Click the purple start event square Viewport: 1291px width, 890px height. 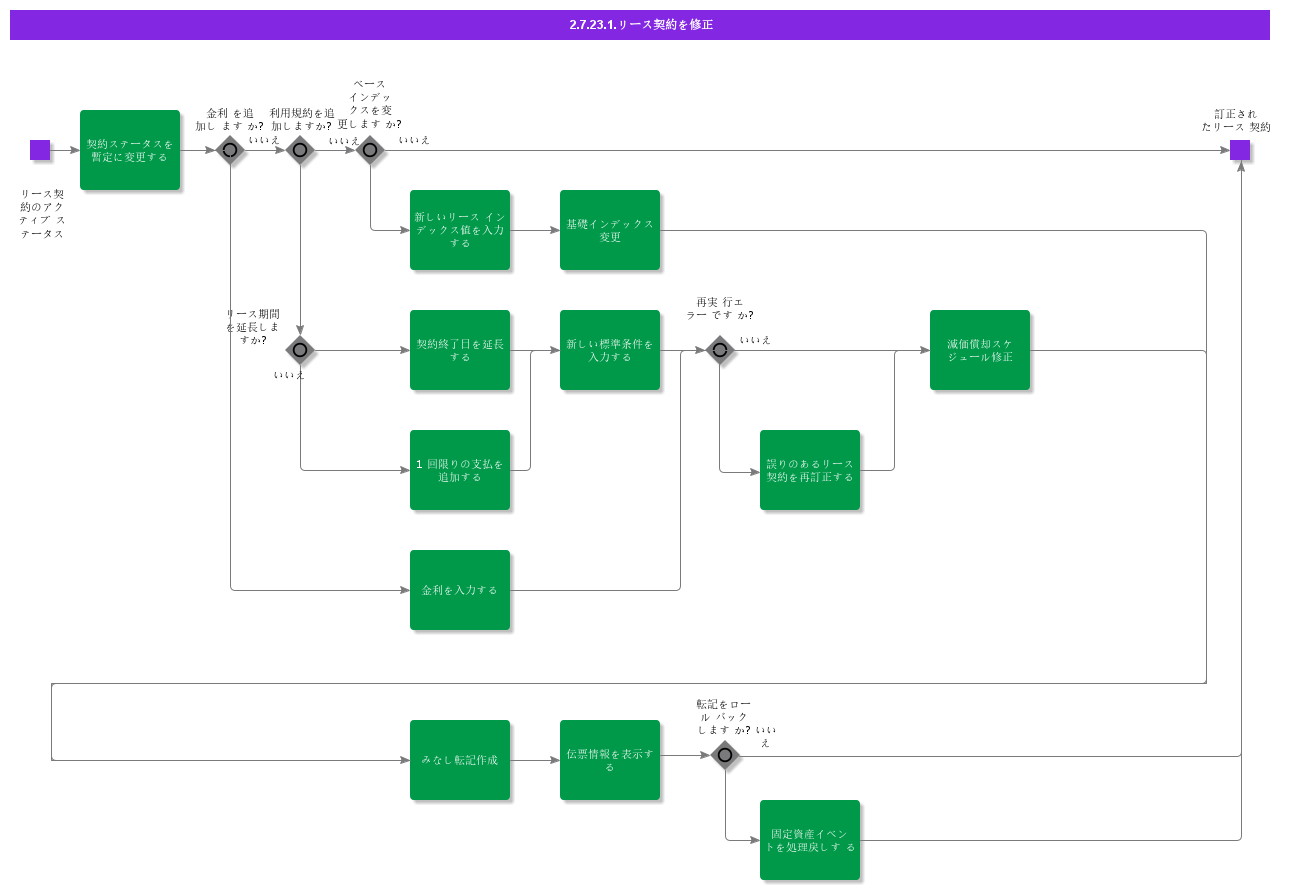tap(40, 150)
